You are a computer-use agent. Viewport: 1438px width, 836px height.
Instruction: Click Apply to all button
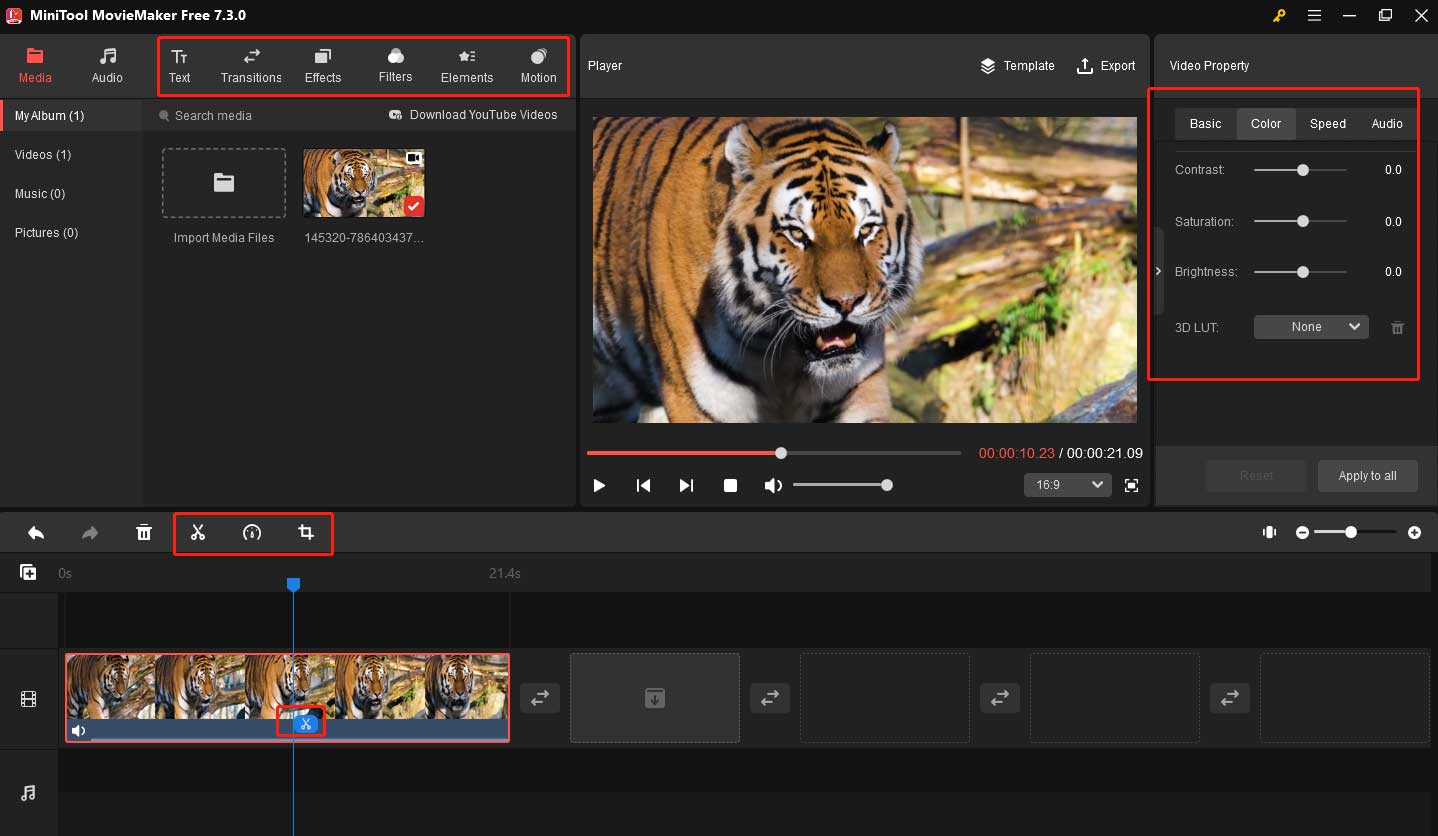tap(1367, 476)
